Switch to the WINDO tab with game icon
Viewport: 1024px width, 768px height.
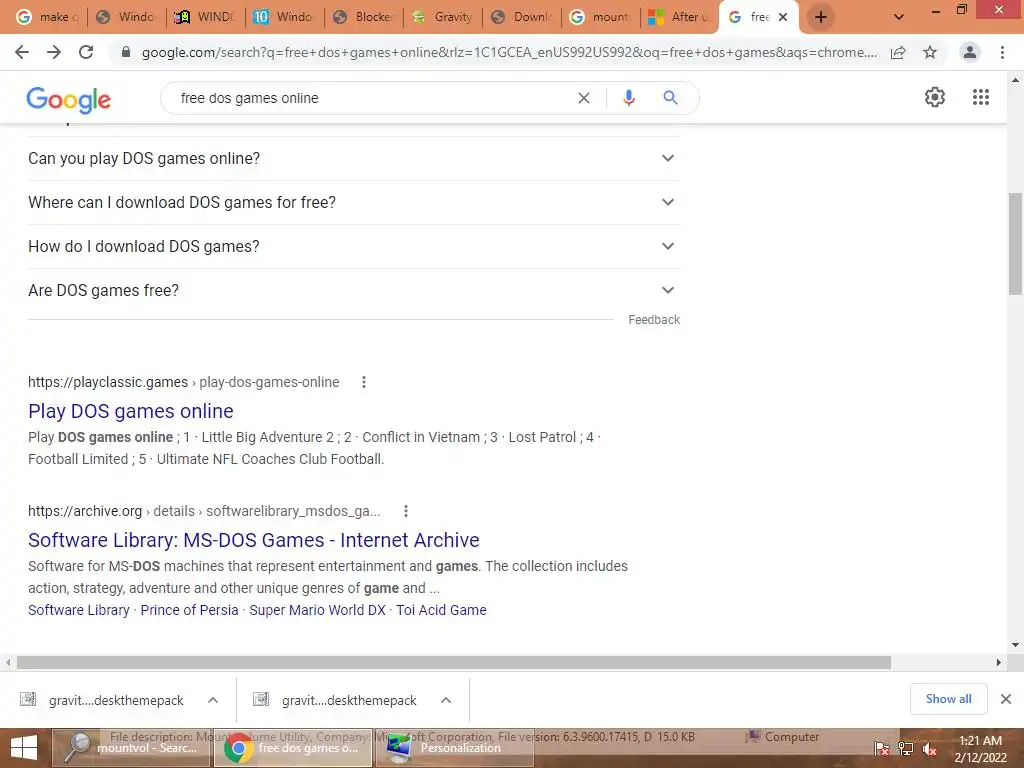pos(204,17)
